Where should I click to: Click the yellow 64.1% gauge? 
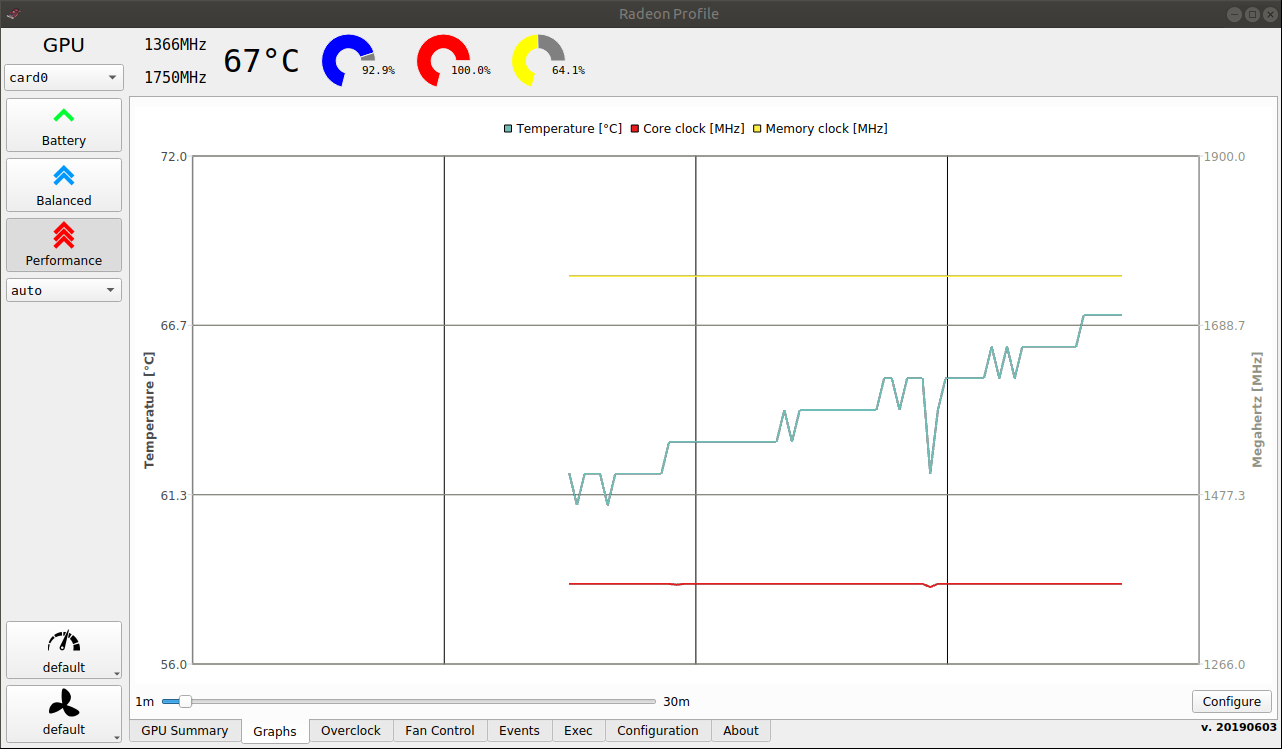click(538, 61)
